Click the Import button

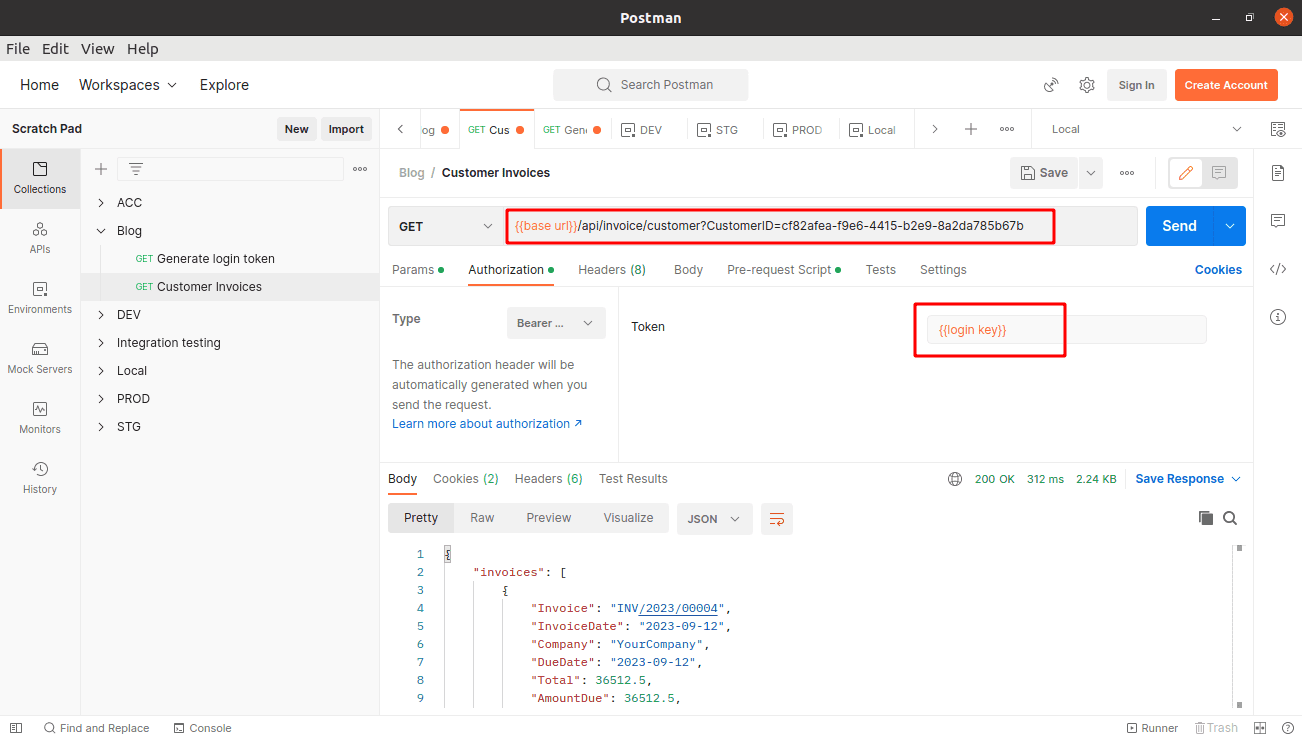click(346, 129)
